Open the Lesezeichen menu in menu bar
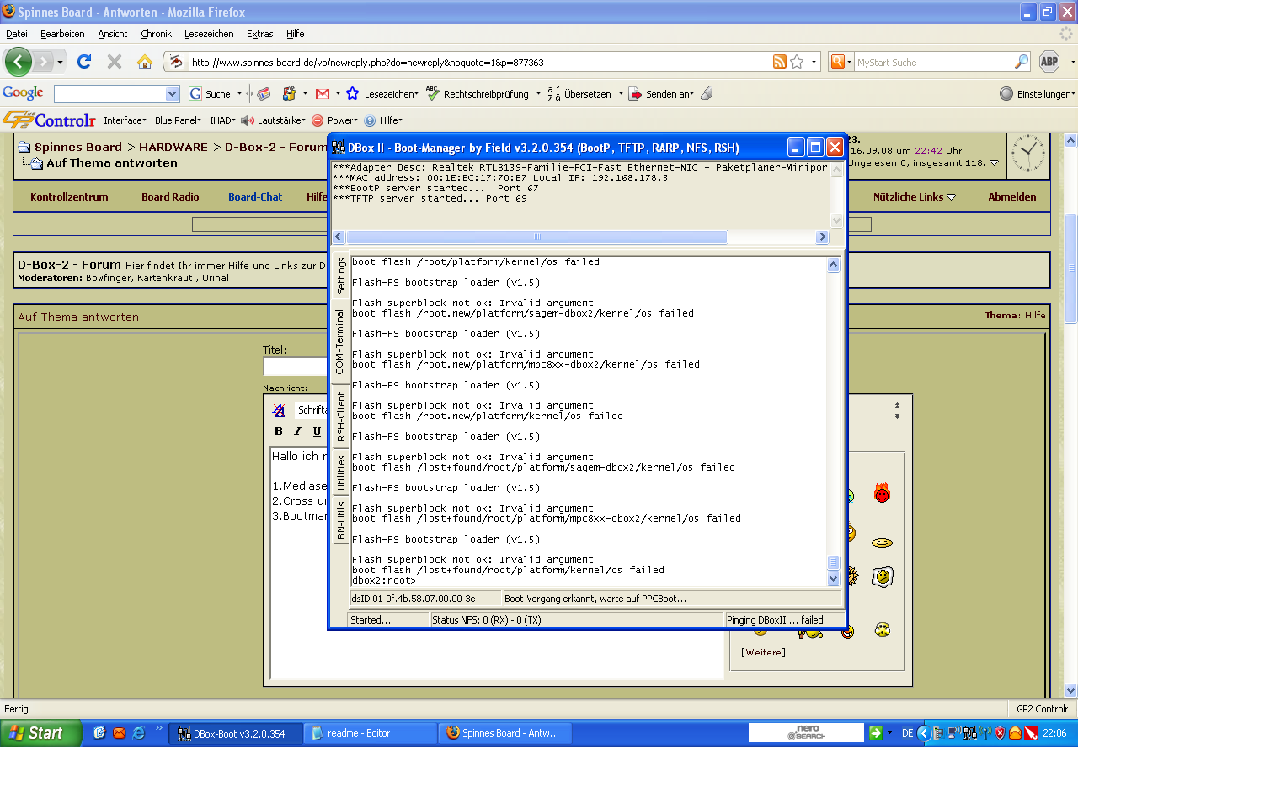 click(x=208, y=33)
